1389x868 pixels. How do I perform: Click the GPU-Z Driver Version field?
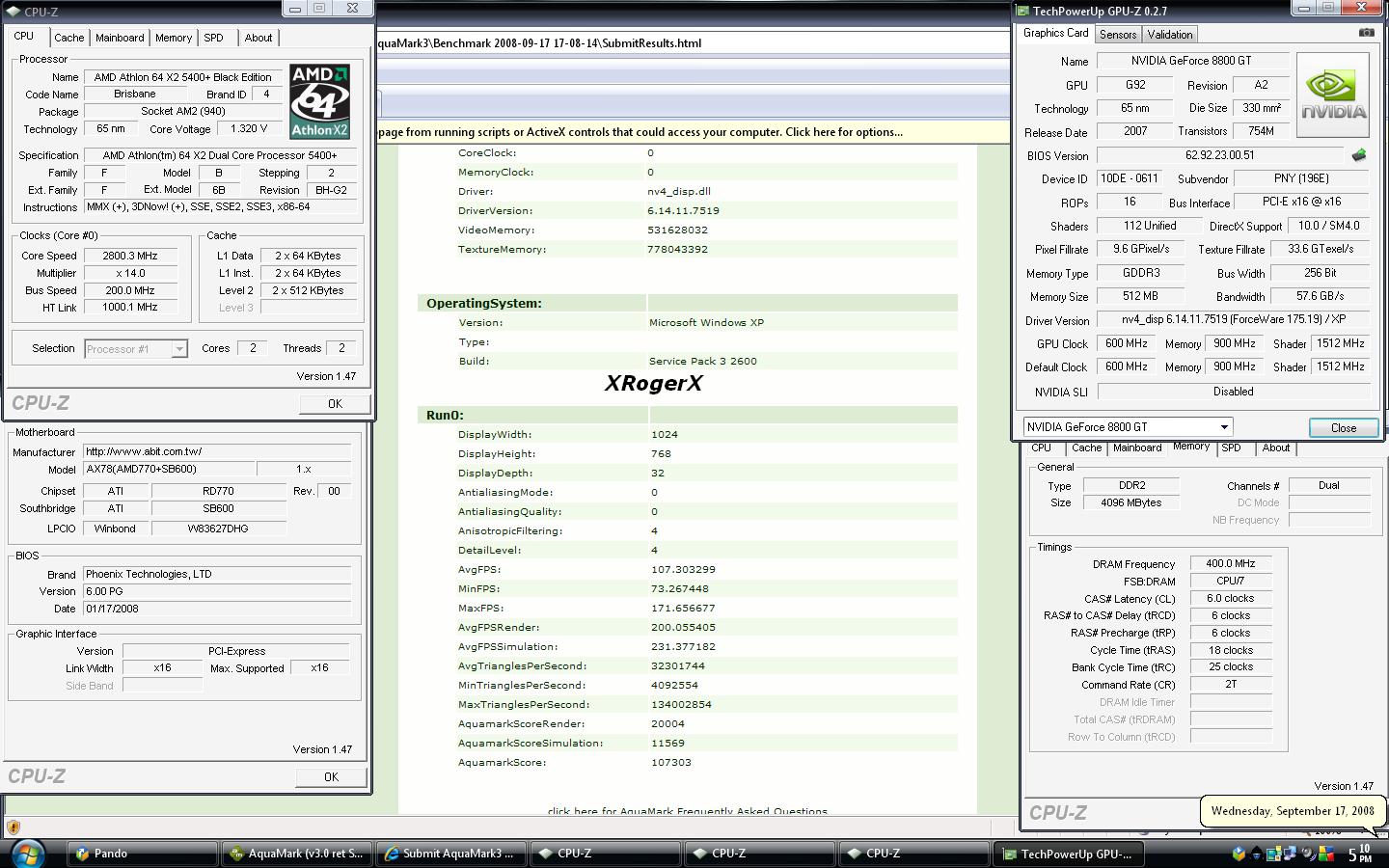click(1234, 319)
